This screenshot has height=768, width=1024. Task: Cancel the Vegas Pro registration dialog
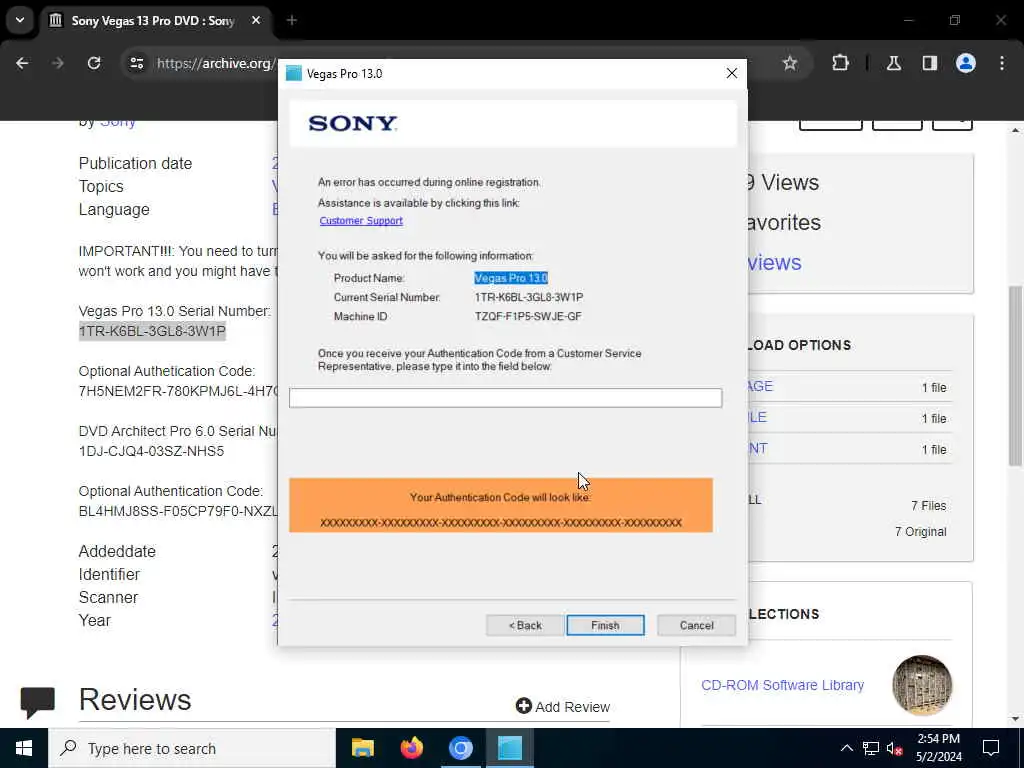pyautogui.click(x=696, y=625)
